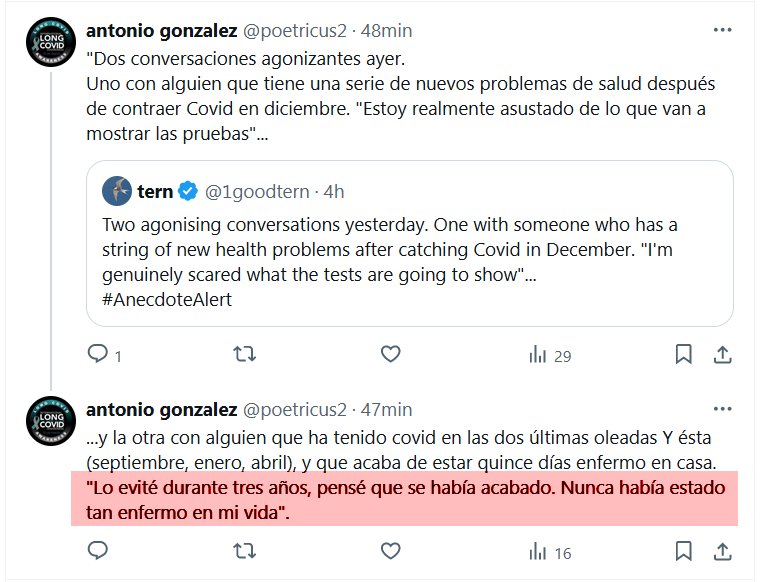Retweet the second tweet
This screenshot has width=762, height=582.
click(244, 551)
